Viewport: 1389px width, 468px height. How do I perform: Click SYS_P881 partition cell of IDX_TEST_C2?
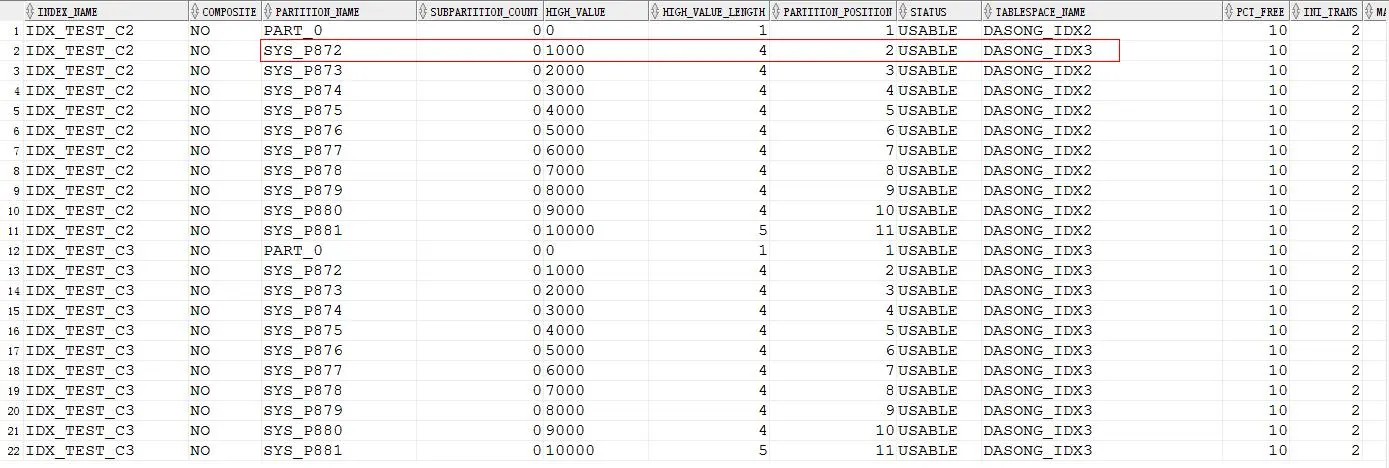(338, 231)
